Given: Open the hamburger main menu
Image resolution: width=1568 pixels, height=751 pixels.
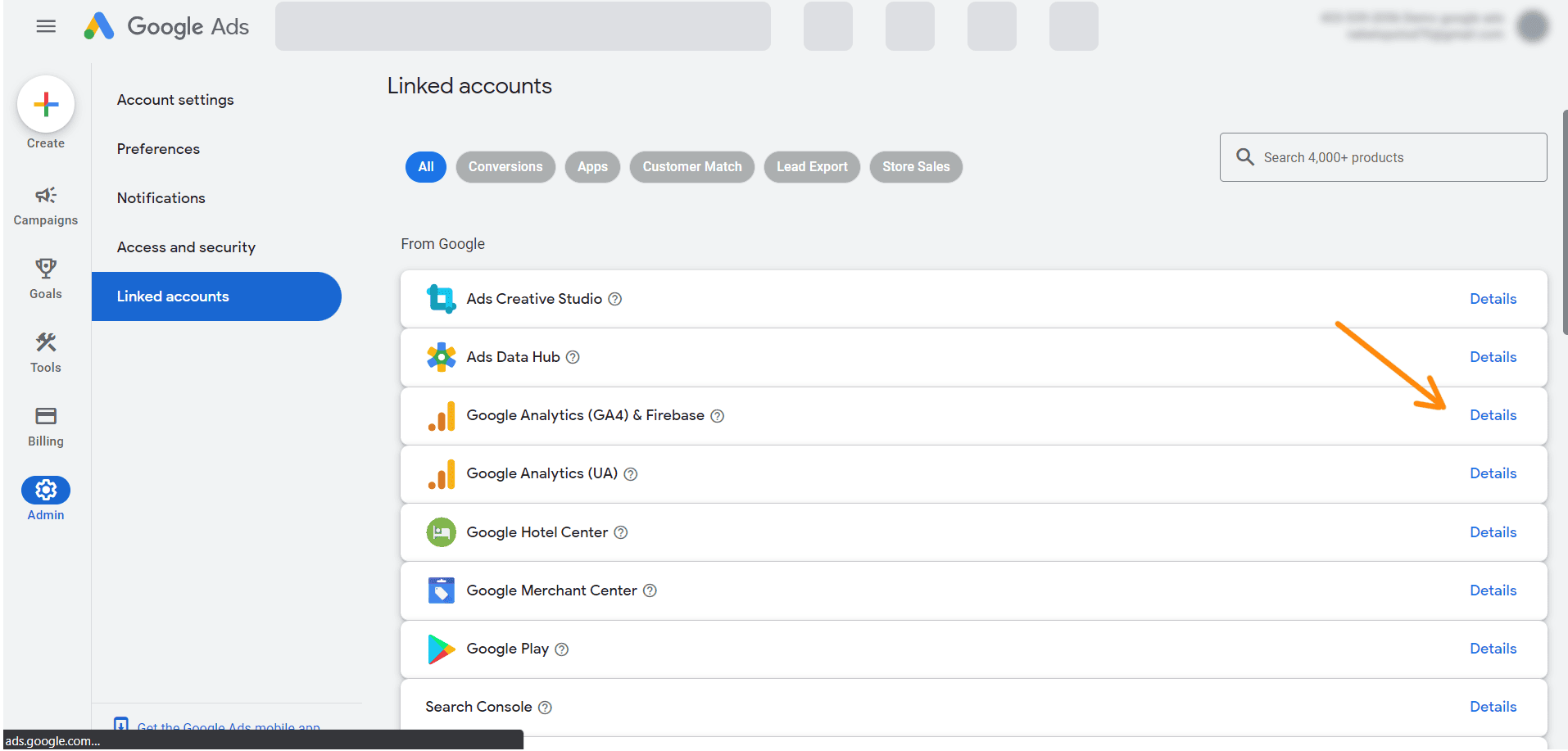Looking at the screenshot, I should click(46, 26).
